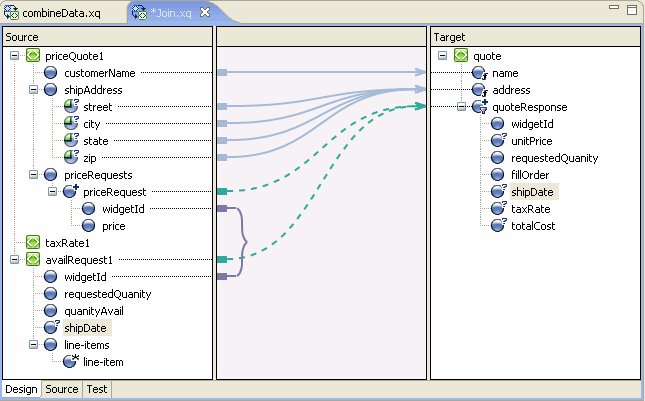Collapse the quote target tree node
The height and width of the screenshot is (401, 645).
click(442, 57)
